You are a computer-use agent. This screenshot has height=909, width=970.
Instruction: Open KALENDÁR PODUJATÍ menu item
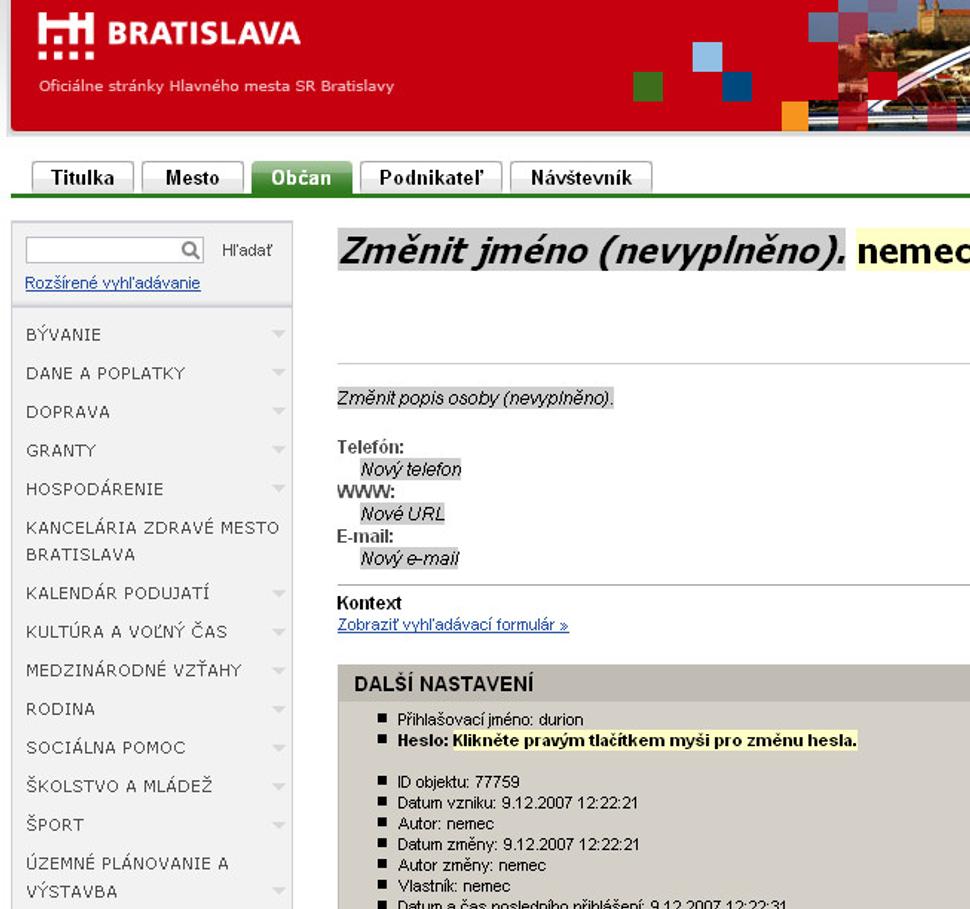click(118, 593)
